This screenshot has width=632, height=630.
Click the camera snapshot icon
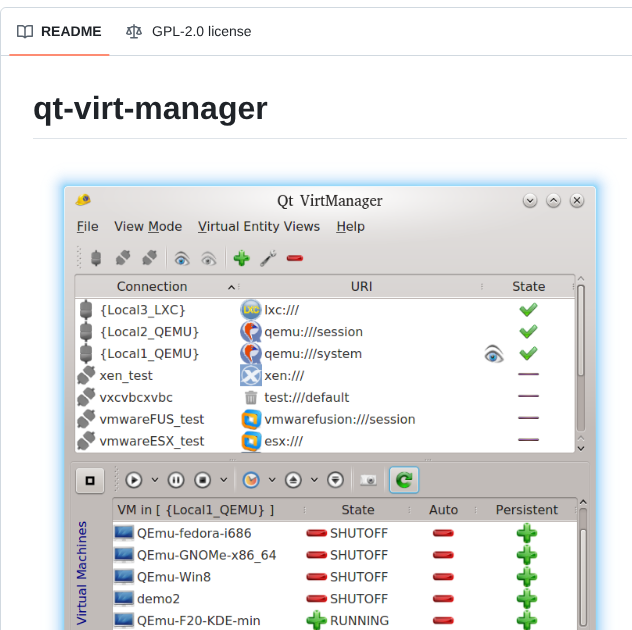(x=368, y=480)
